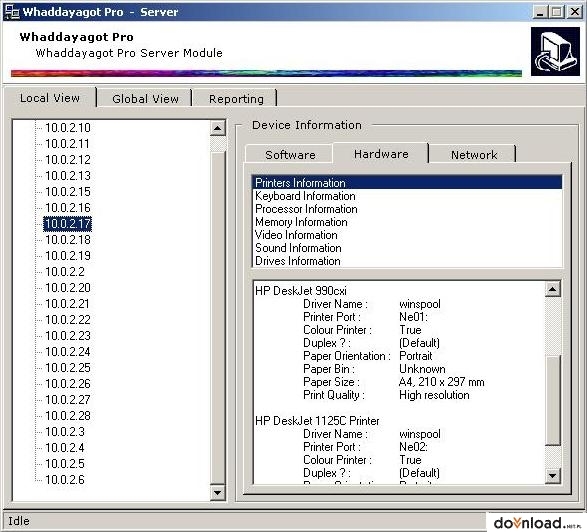Click the computer logo in header
Screen dimensions: 587x532
(555, 51)
